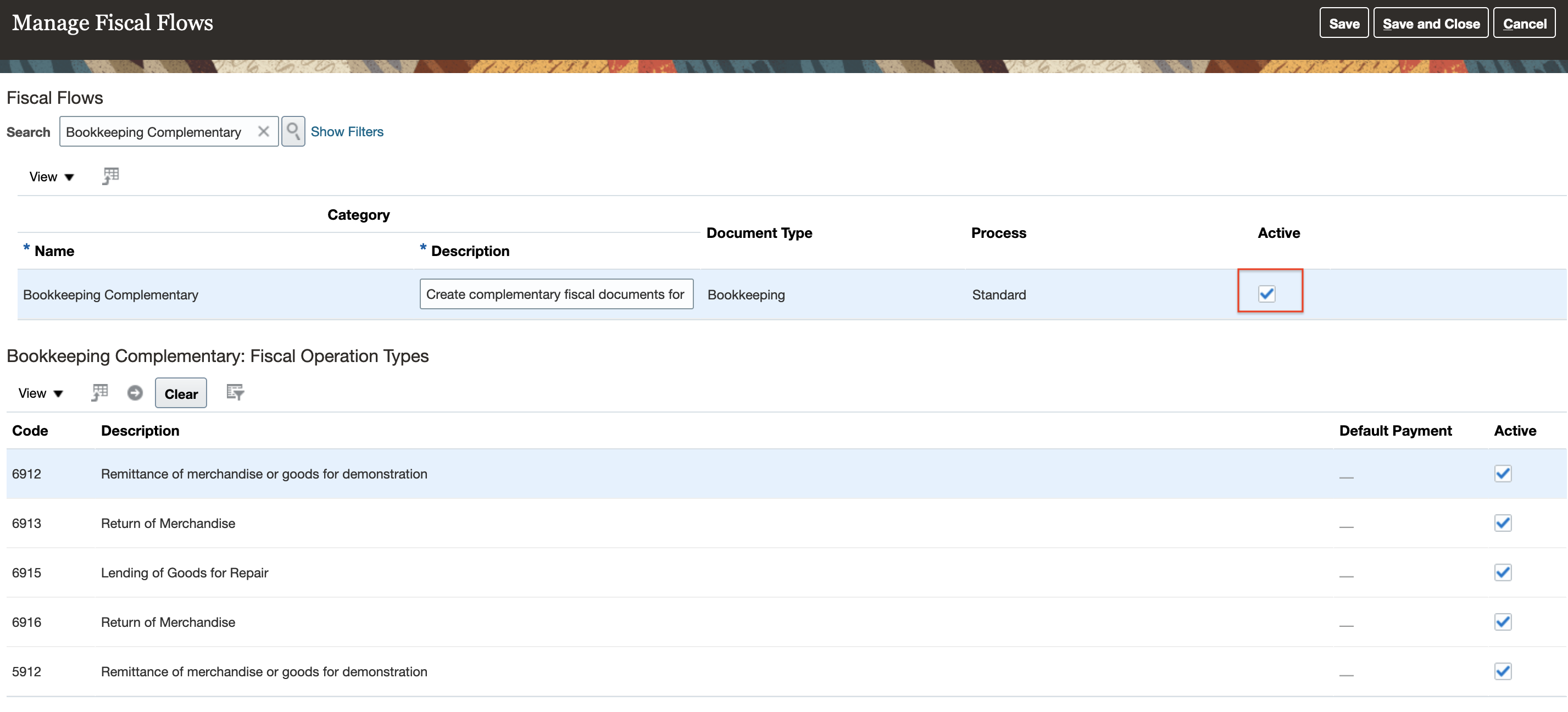Click the search magnifier icon

tap(293, 131)
